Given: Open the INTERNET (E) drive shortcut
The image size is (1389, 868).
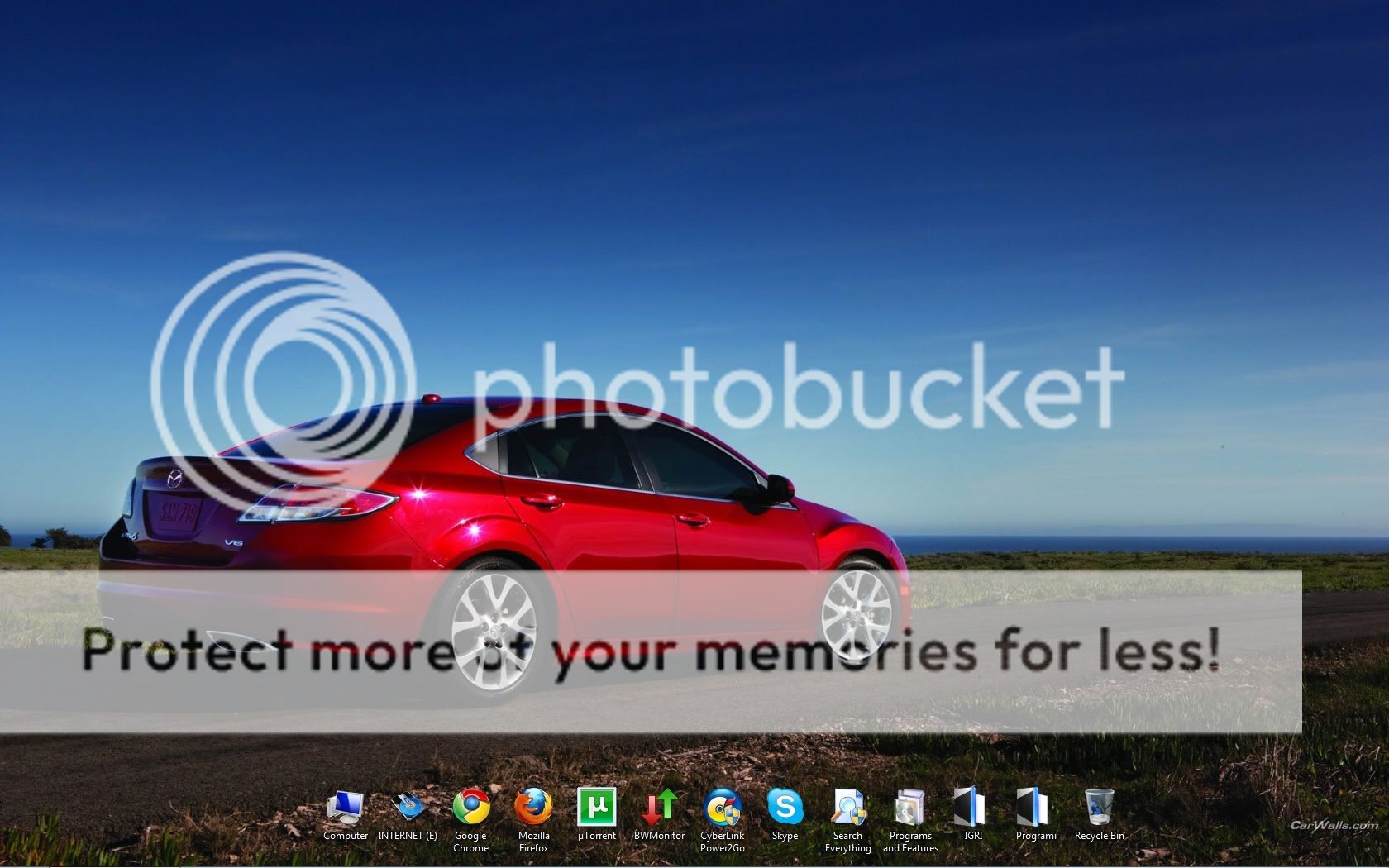Looking at the screenshot, I should tap(408, 808).
